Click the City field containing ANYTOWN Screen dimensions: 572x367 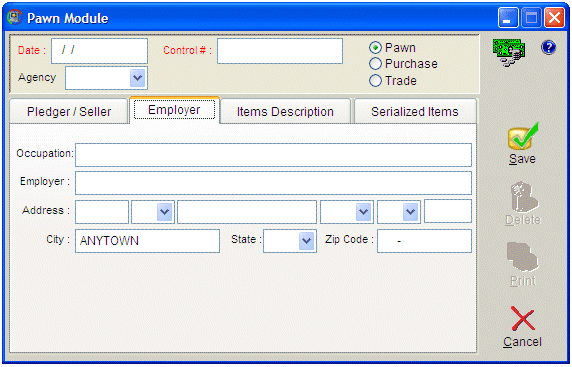[x=147, y=241]
